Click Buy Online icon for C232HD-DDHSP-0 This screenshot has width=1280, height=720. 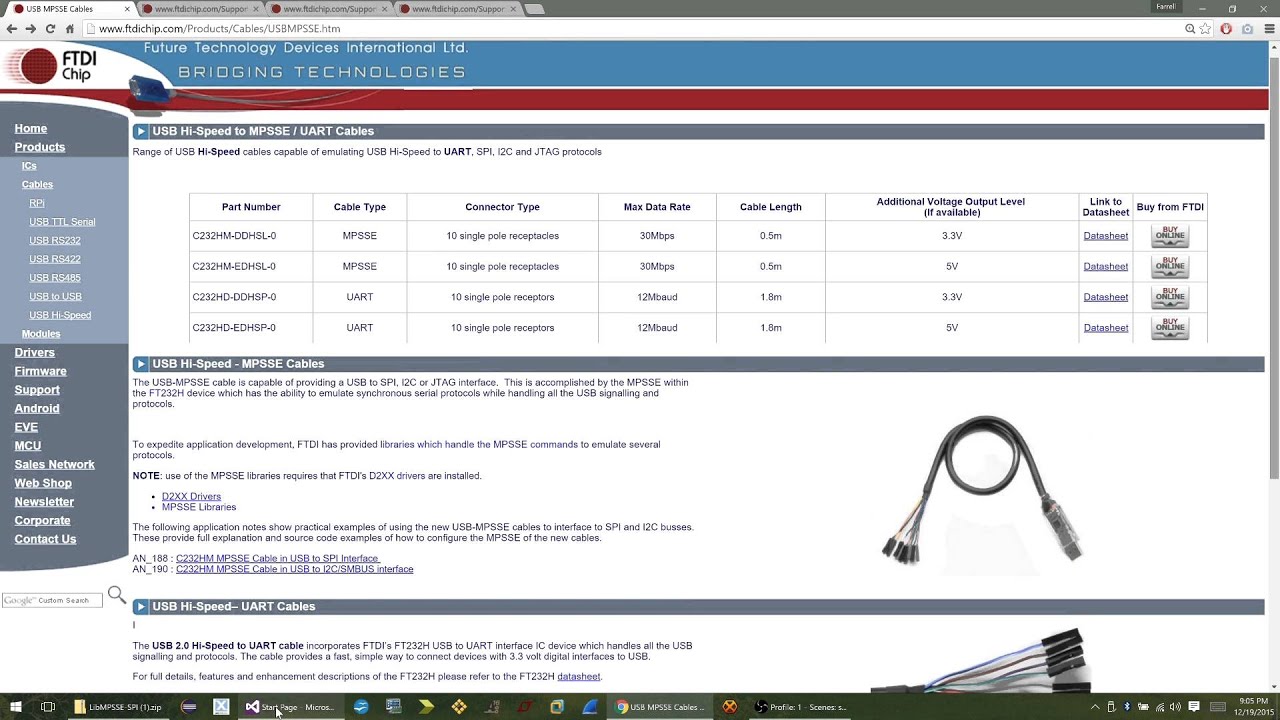(x=1170, y=297)
